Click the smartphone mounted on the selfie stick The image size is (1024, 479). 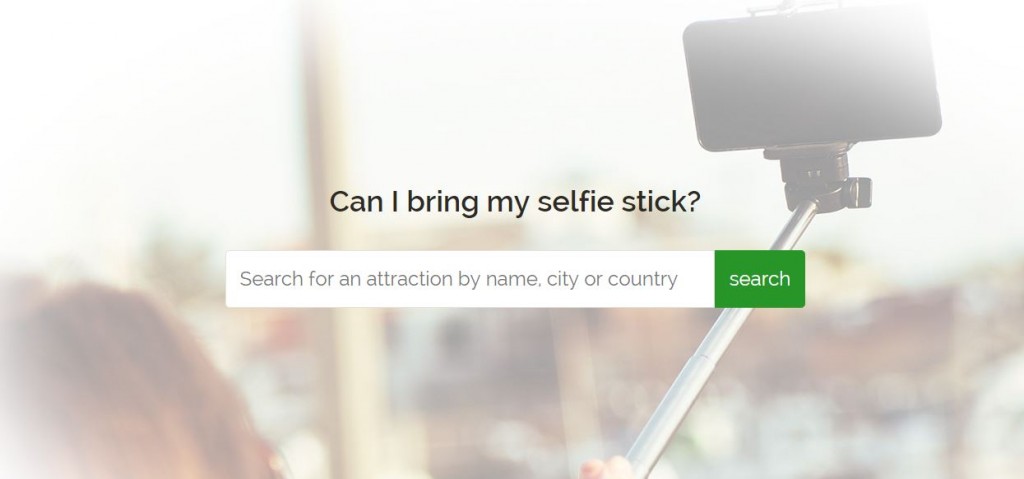click(x=812, y=77)
